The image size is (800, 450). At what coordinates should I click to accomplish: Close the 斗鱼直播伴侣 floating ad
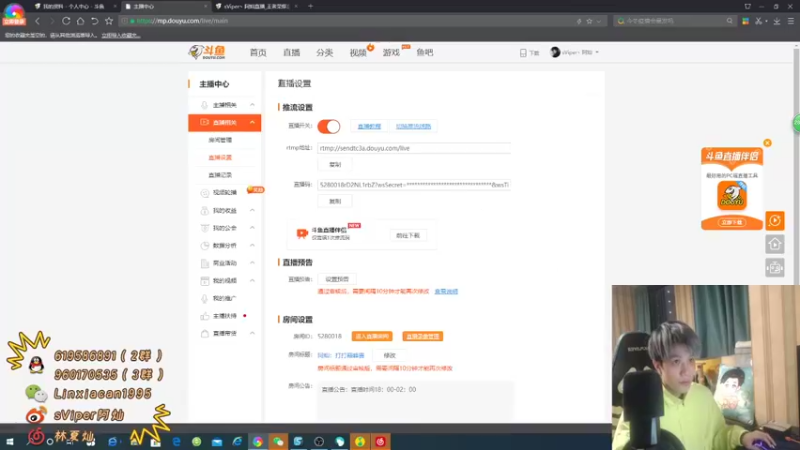click(767, 143)
